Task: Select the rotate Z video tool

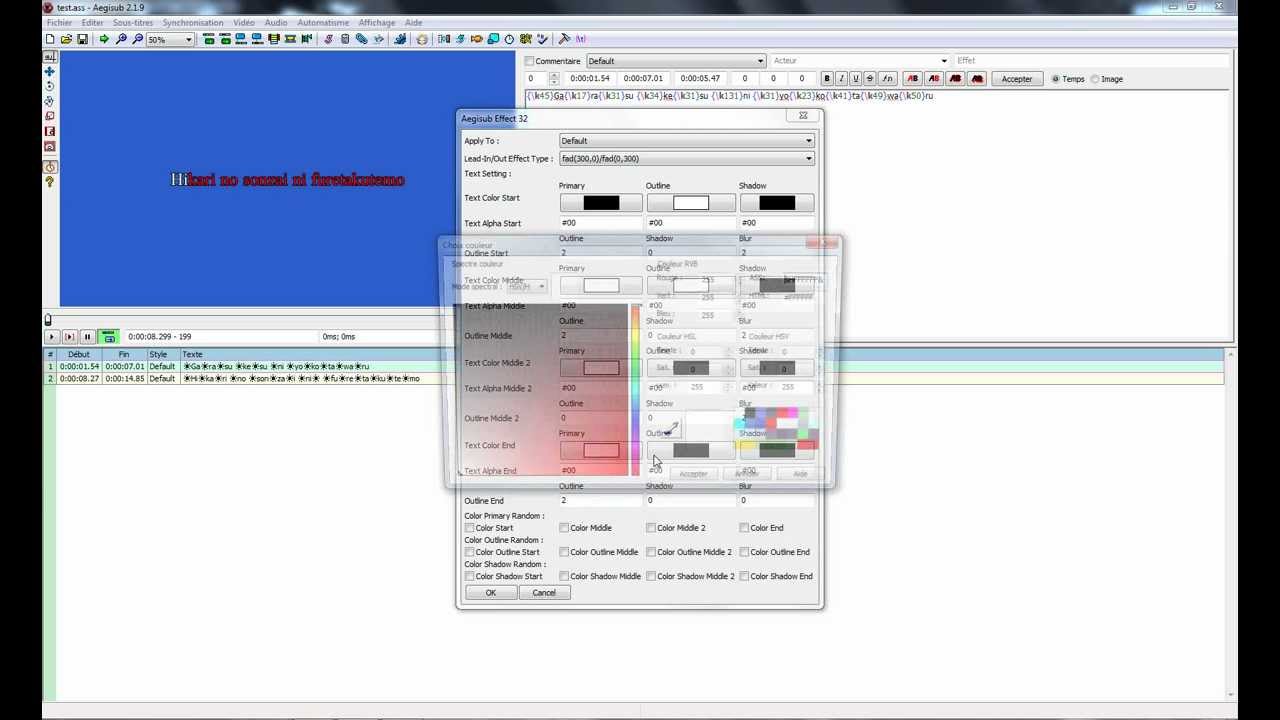Action: click(x=49, y=87)
